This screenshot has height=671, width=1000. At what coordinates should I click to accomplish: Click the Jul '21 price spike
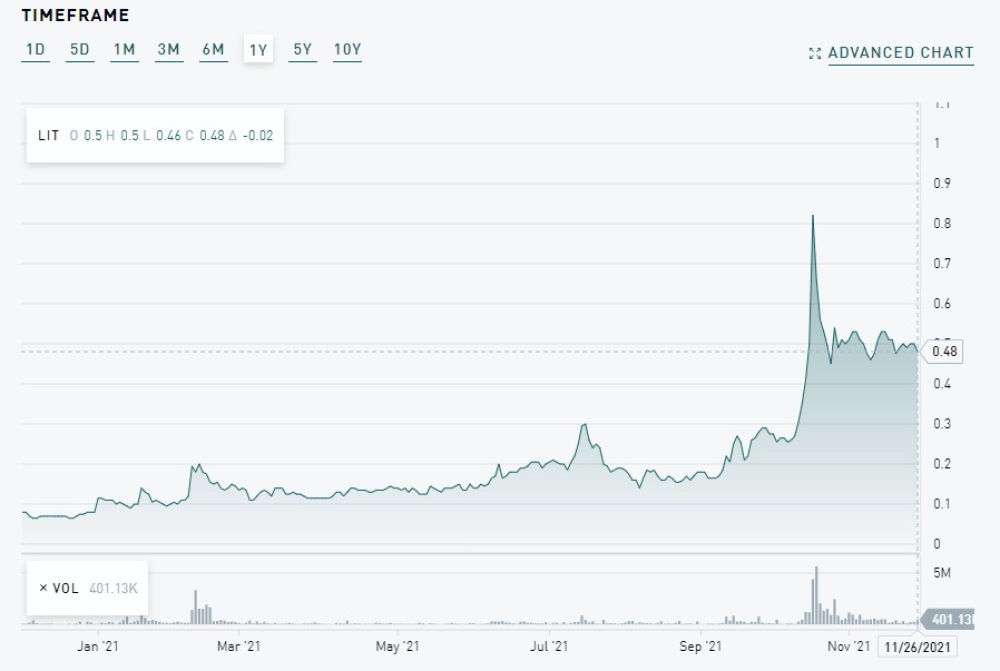point(584,425)
